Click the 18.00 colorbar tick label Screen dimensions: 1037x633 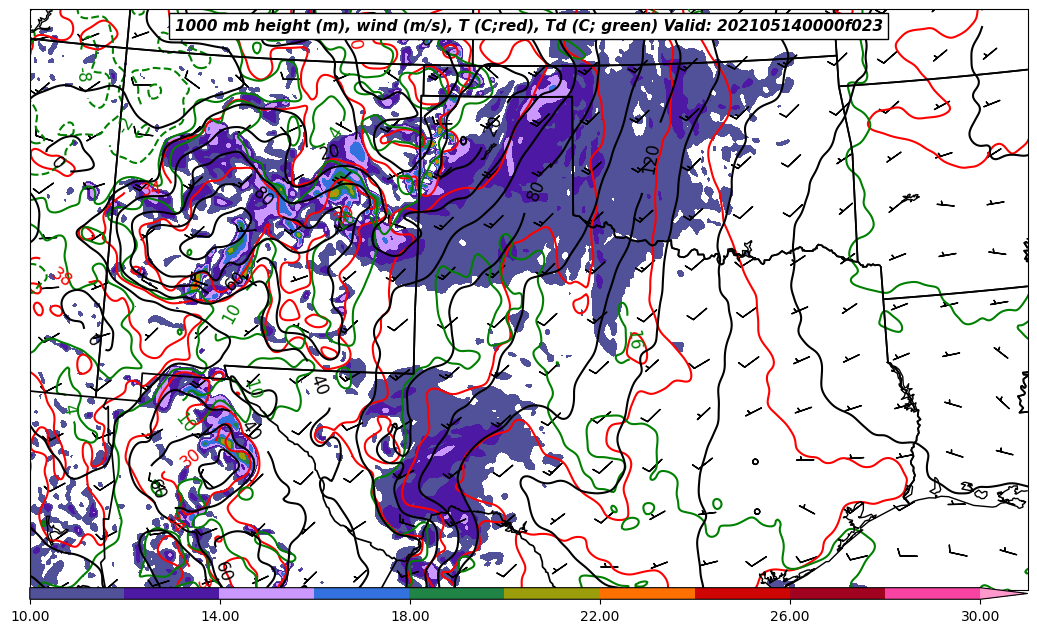[x=409, y=616]
